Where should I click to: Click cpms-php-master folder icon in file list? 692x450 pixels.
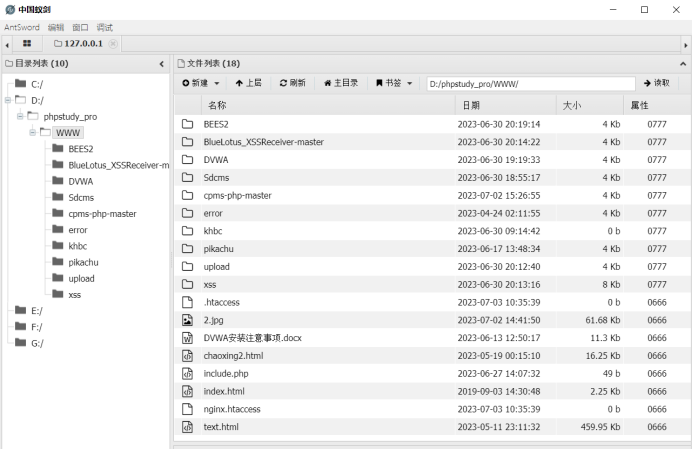pyautogui.click(x=188, y=195)
